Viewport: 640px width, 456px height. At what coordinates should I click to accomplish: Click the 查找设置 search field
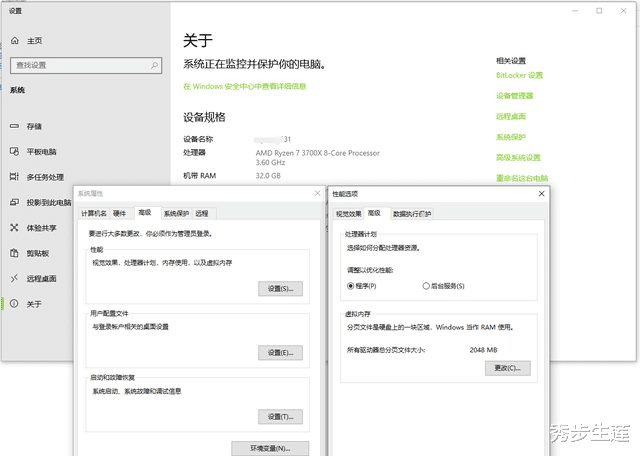coord(86,65)
